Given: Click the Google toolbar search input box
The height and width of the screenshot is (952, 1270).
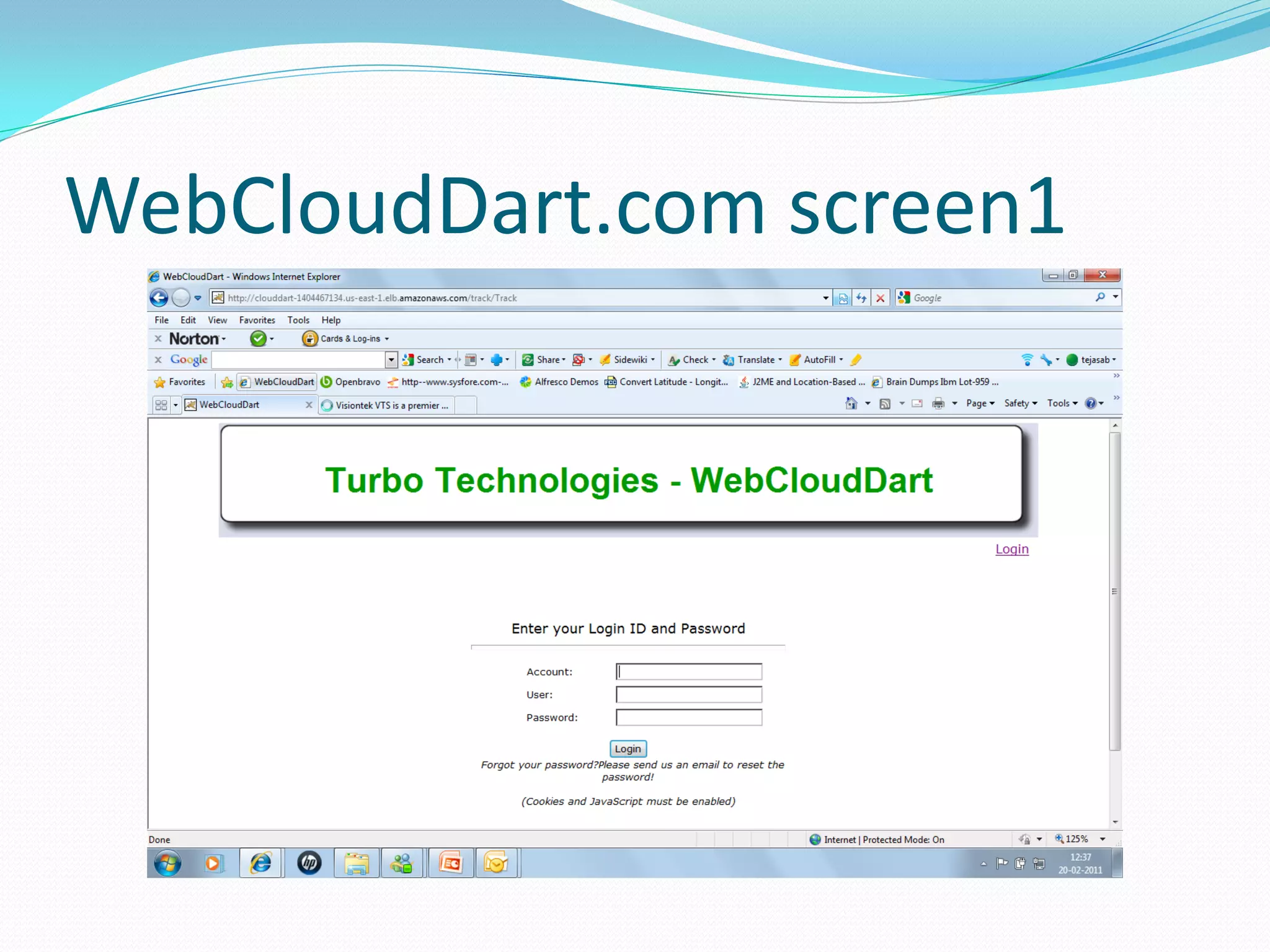Looking at the screenshot, I should tap(298, 359).
